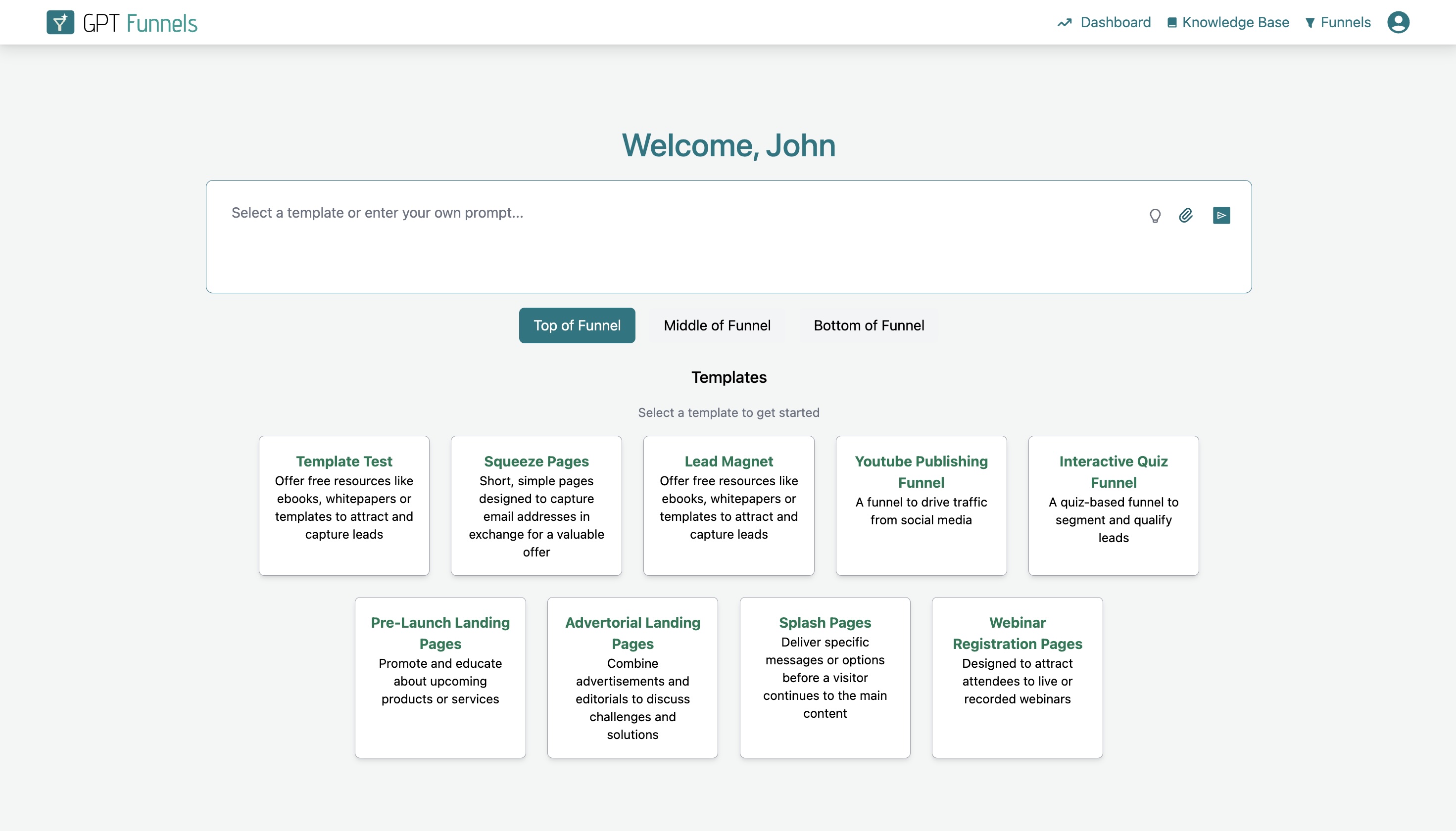Open the Knowledge Base link

[1235, 23]
